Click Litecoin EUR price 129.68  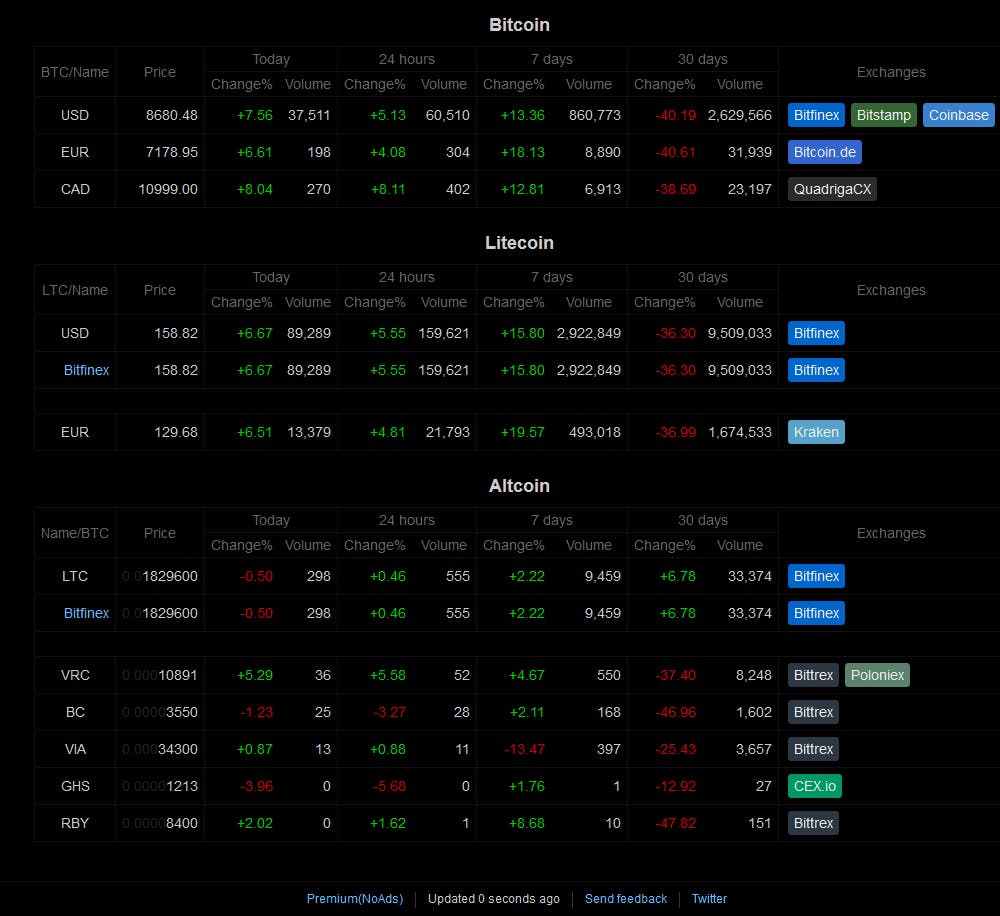coord(176,432)
